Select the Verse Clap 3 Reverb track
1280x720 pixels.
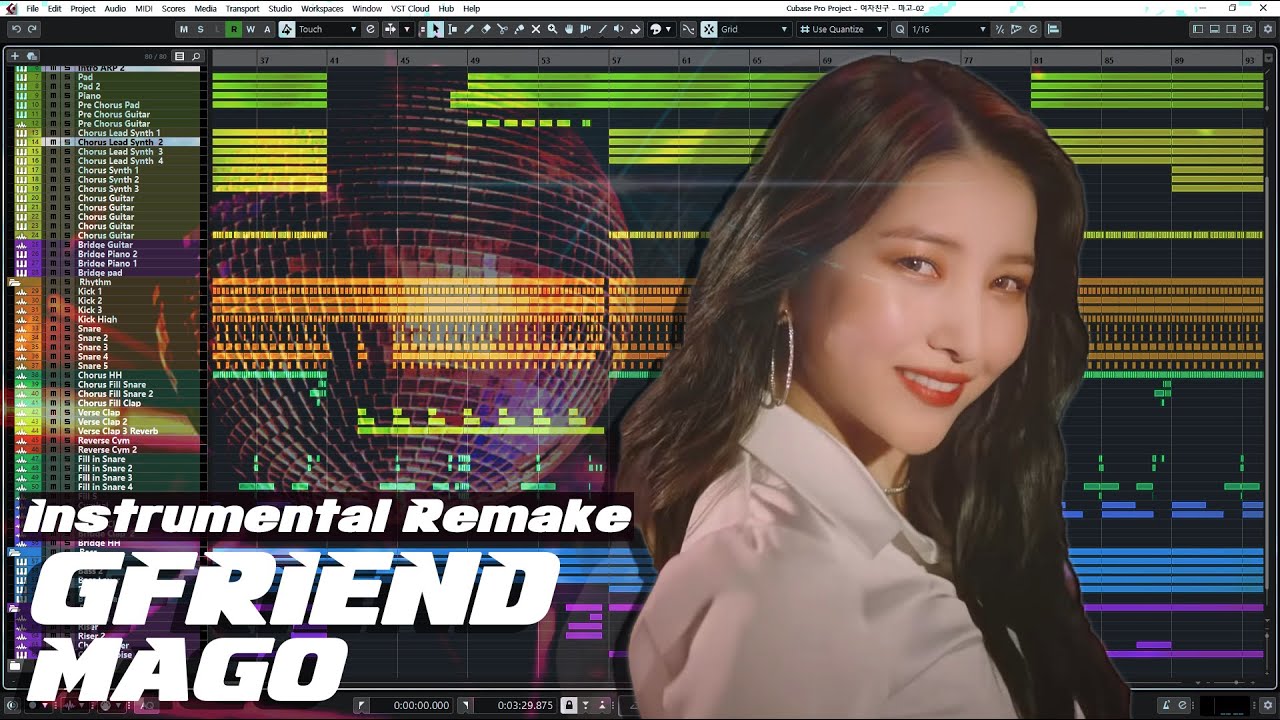(118, 431)
